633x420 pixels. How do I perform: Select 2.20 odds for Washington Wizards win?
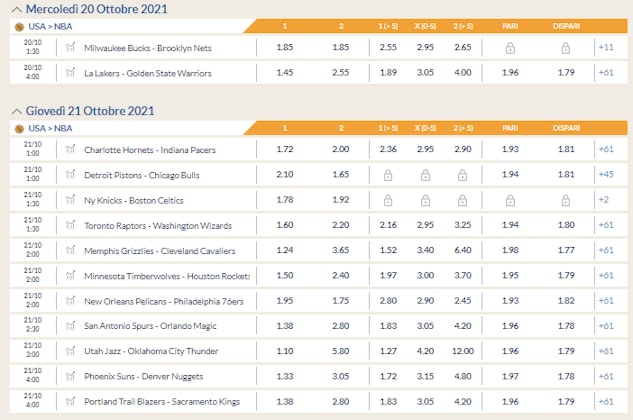click(341, 225)
